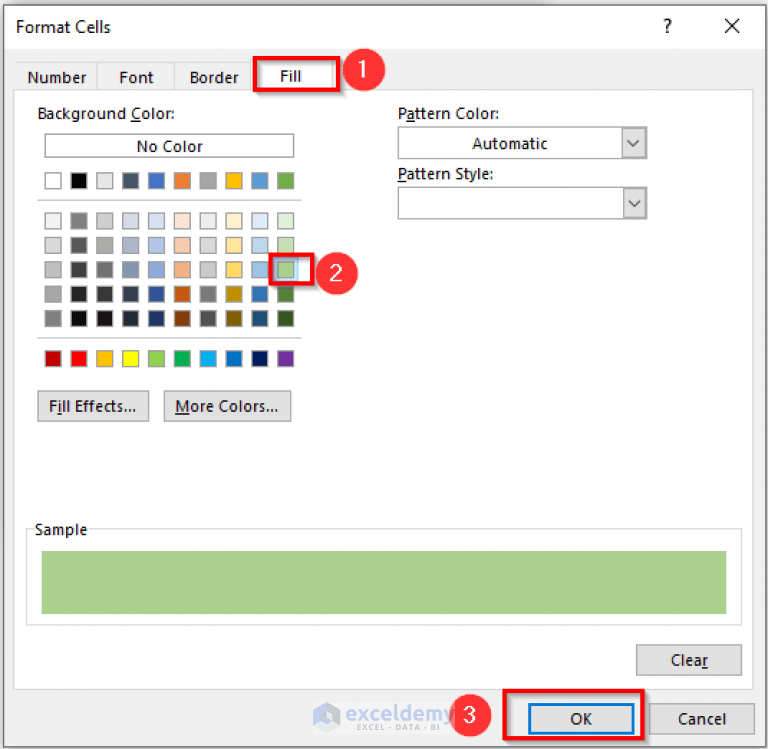Confirm with the OK button
The image size is (768, 749).
[581, 719]
